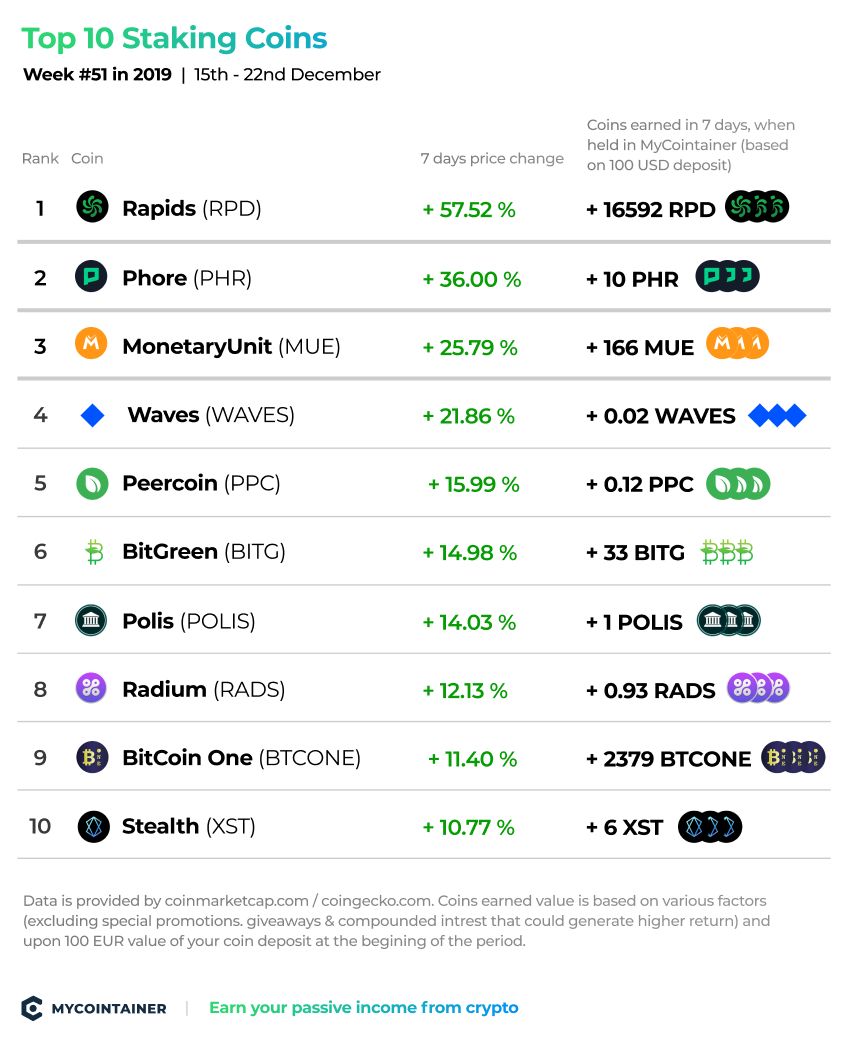859x1055 pixels.
Task: Click the Polis coin logo
Action: (91, 620)
